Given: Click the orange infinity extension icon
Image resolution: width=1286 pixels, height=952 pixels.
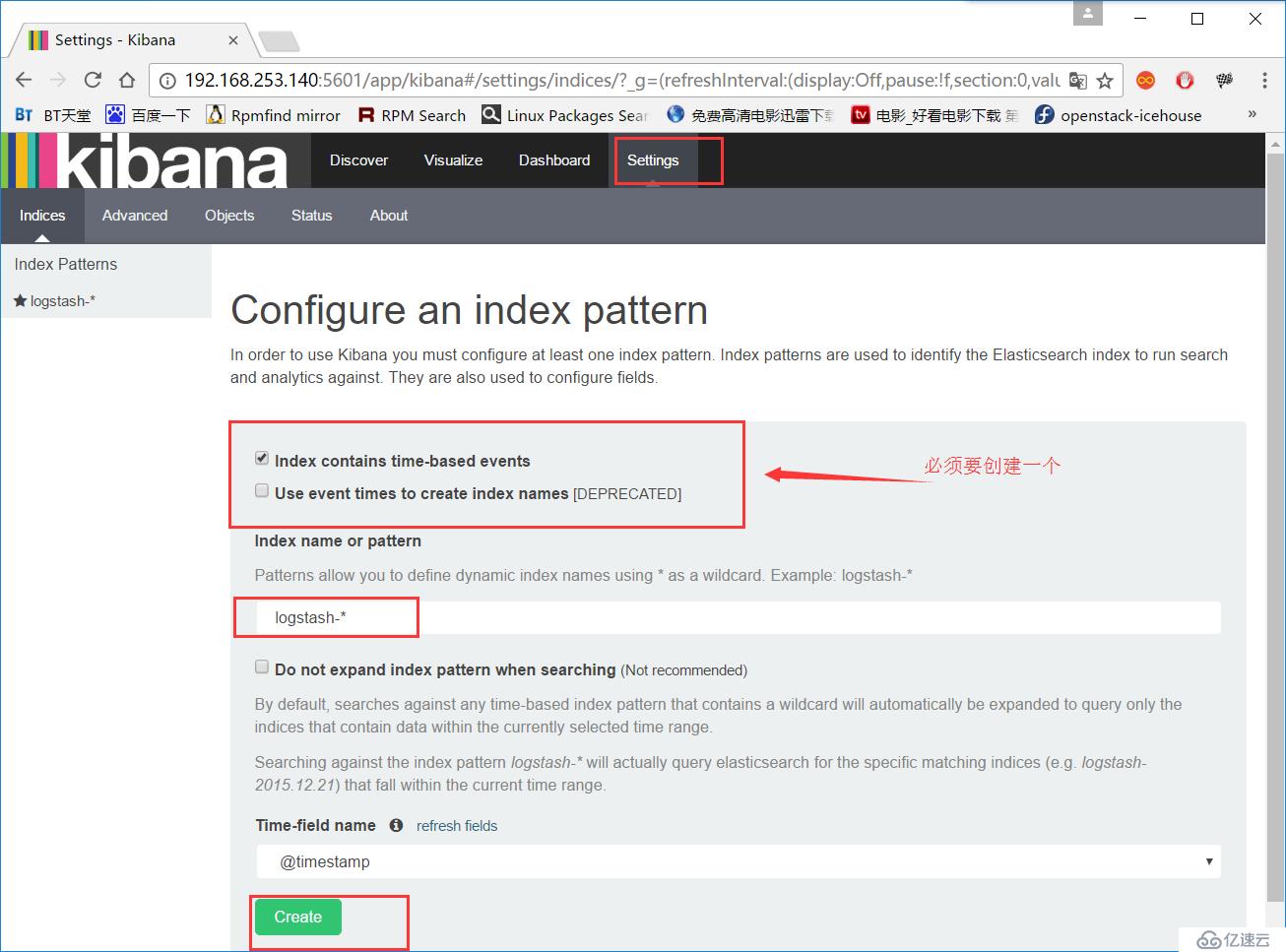Looking at the screenshot, I should [x=1145, y=80].
